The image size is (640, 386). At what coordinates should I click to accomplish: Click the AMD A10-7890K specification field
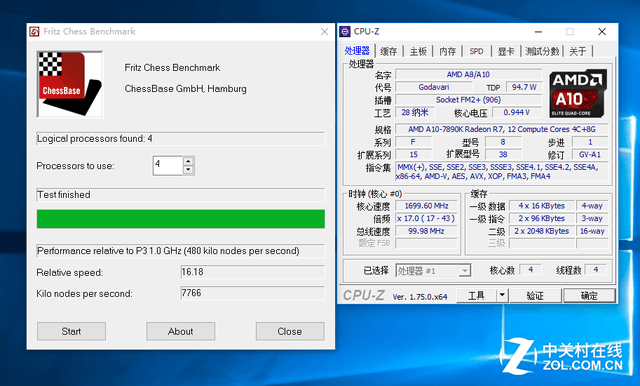(x=502, y=129)
